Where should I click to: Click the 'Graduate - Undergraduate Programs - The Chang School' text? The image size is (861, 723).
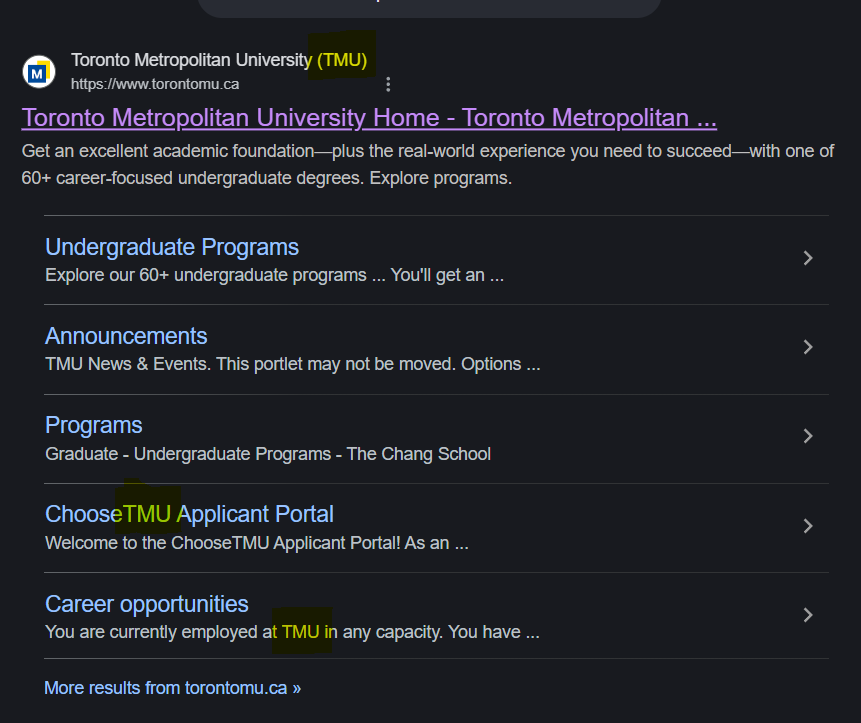[x=268, y=454]
